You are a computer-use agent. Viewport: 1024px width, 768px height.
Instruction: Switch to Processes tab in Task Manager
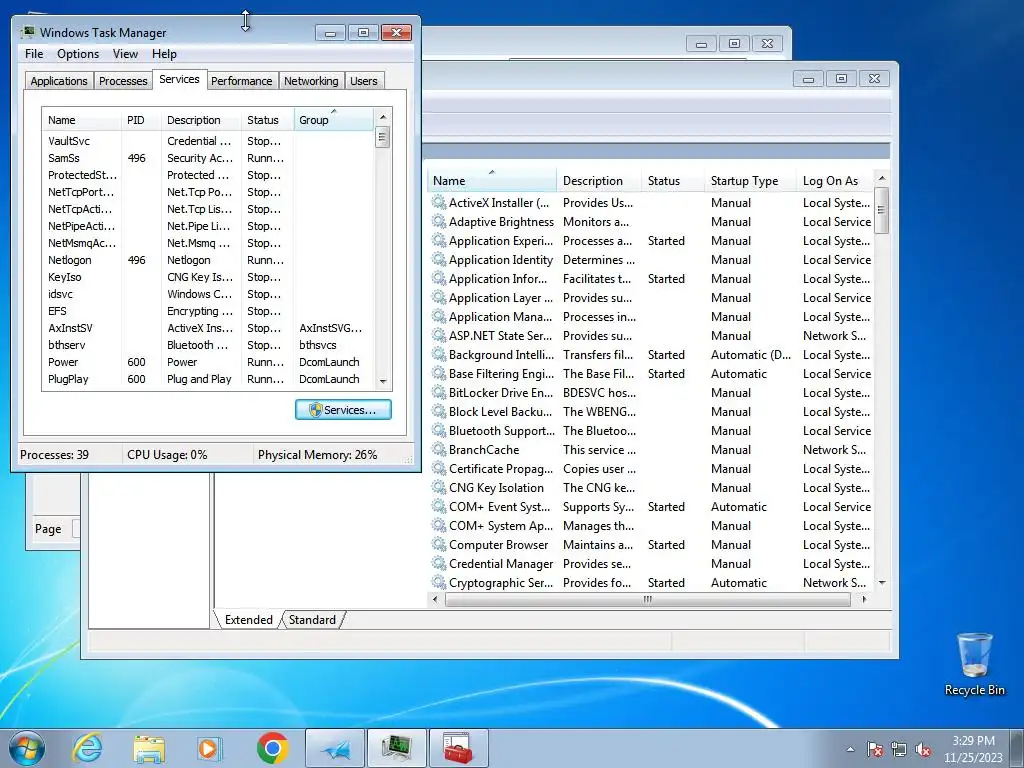point(123,81)
